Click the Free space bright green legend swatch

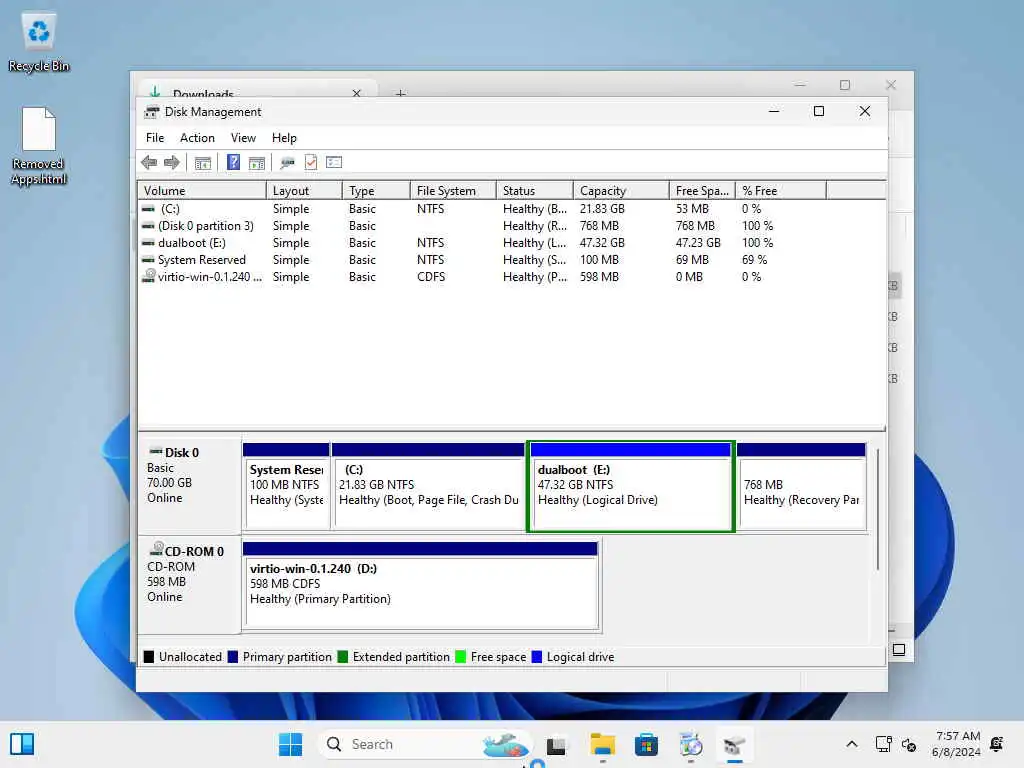460,657
